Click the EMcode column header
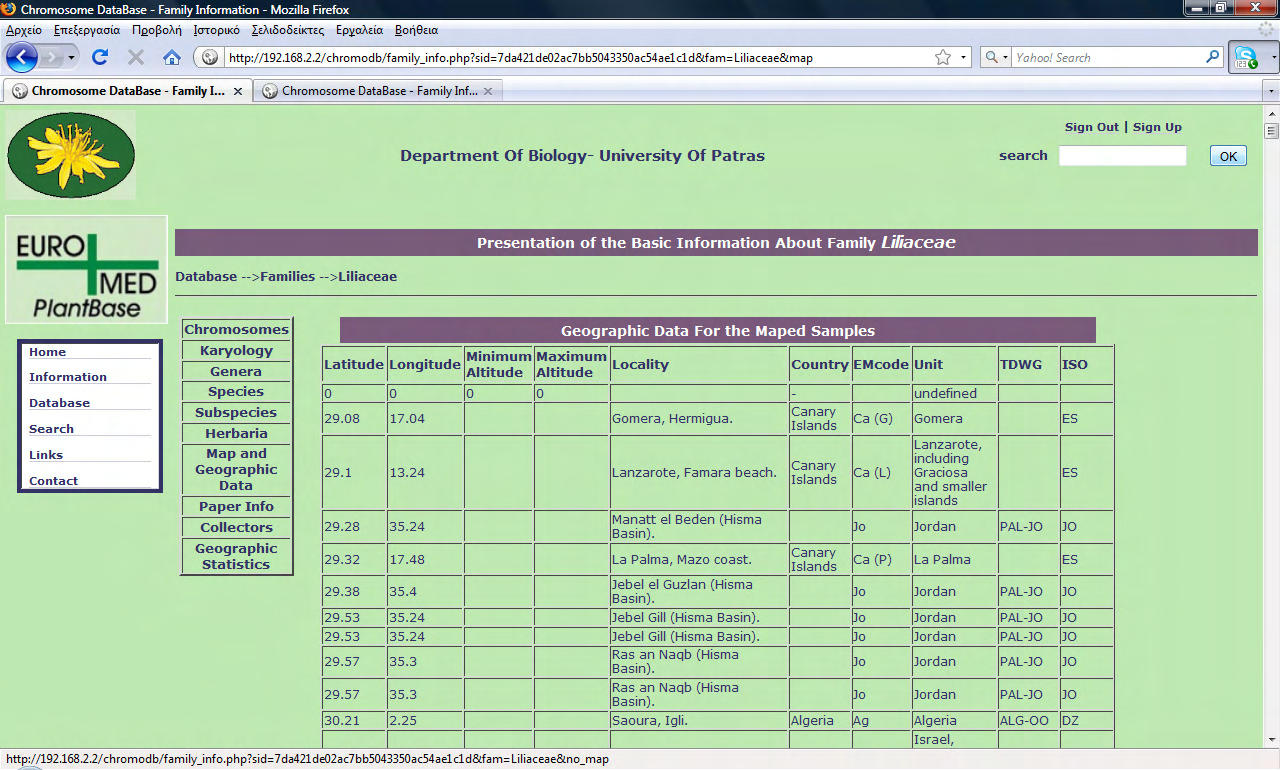The image size is (1280, 770). (881, 365)
